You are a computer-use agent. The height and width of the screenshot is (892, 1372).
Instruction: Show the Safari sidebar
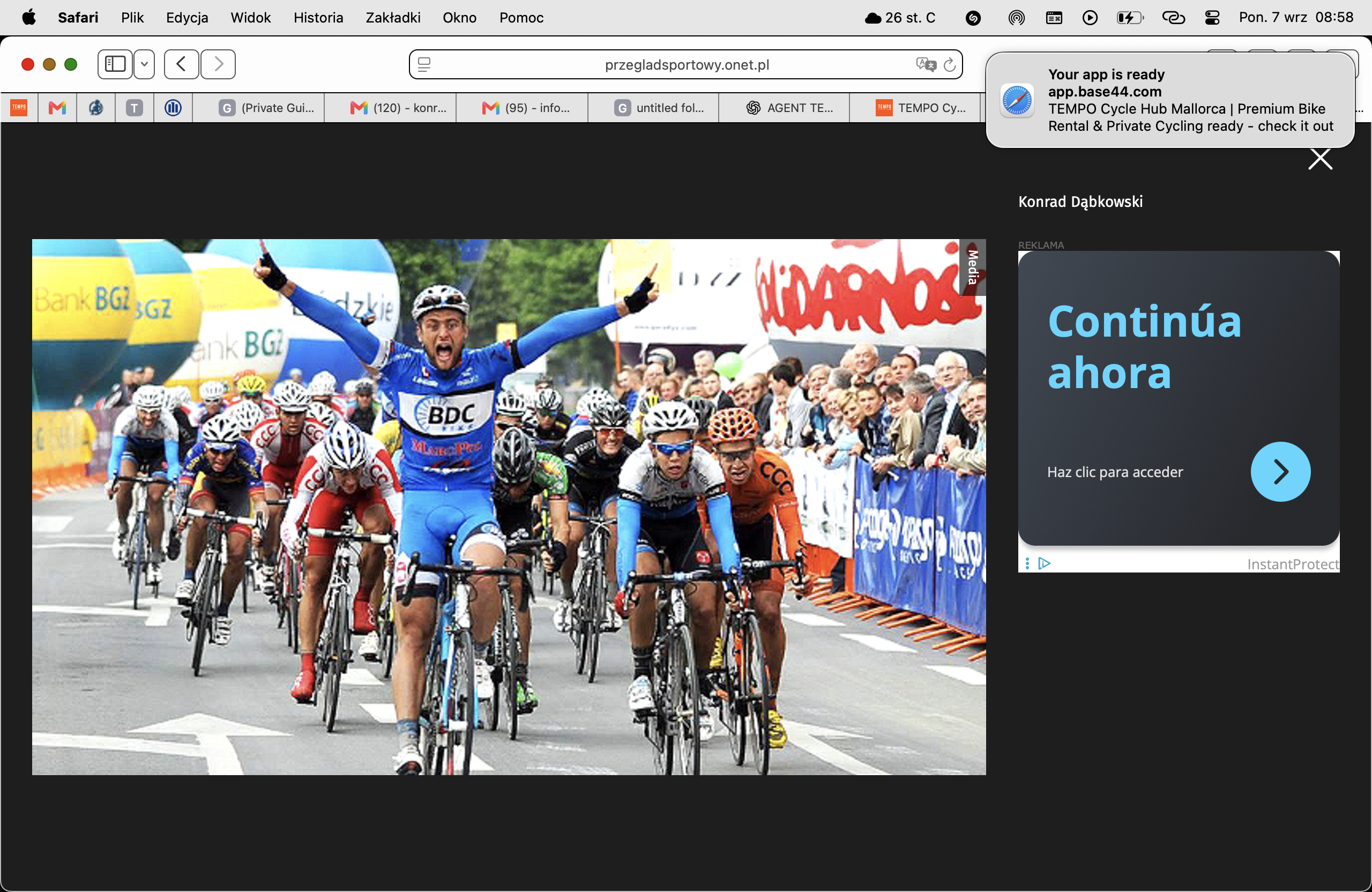(115, 64)
